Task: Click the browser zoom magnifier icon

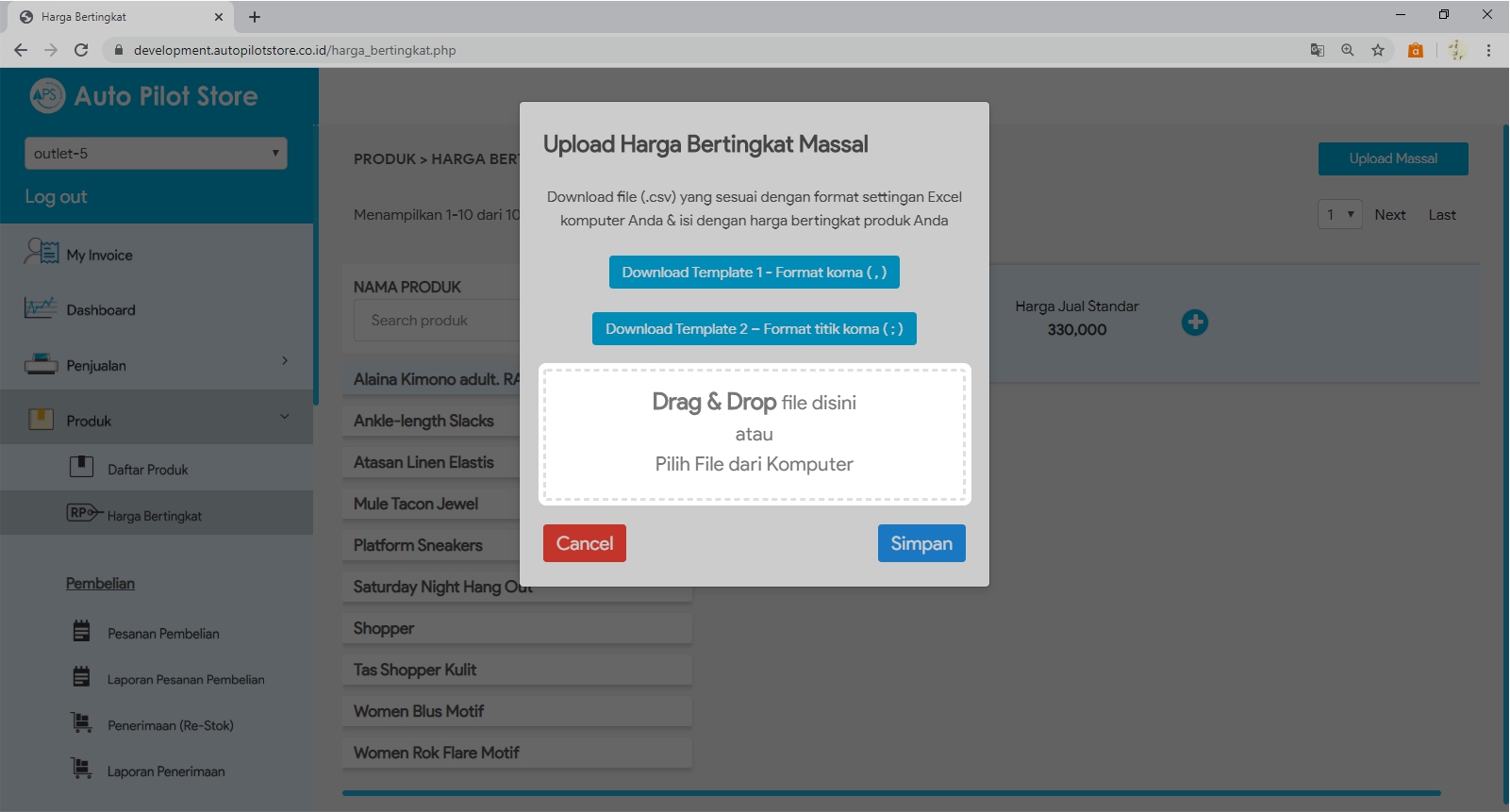Action: [x=1348, y=50]
